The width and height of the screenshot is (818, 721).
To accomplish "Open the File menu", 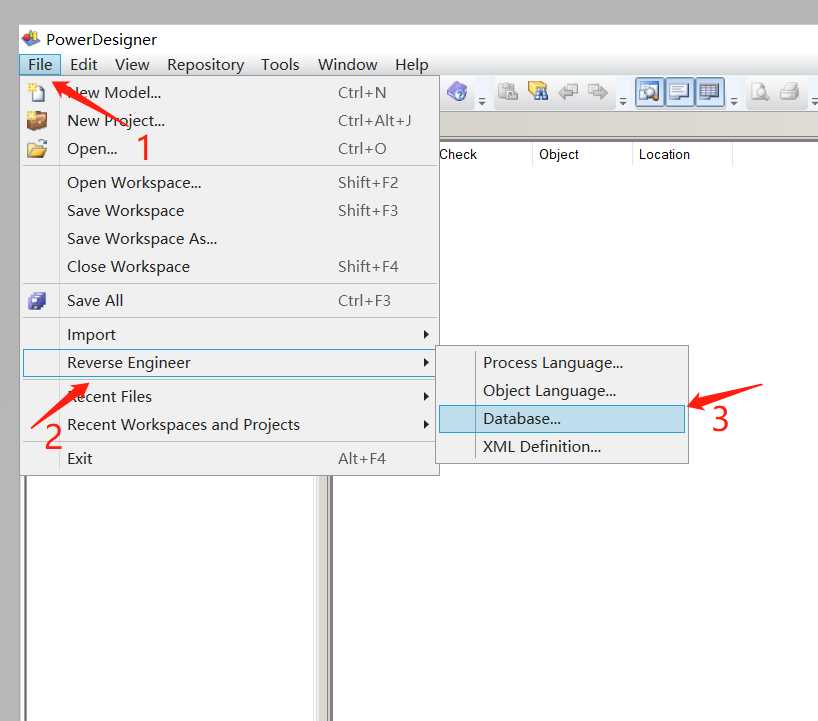I will pos(40,65).
